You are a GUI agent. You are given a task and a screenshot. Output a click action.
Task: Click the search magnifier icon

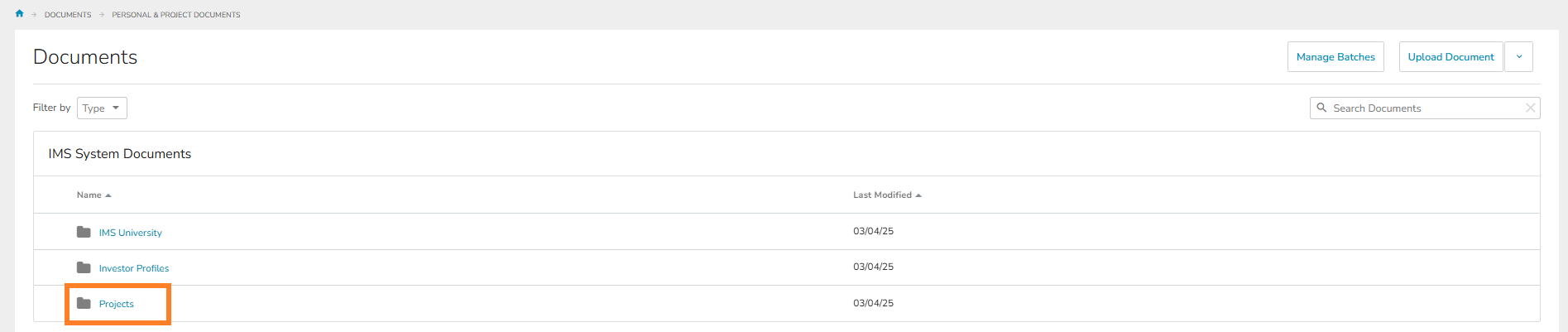click(1321, 108)
